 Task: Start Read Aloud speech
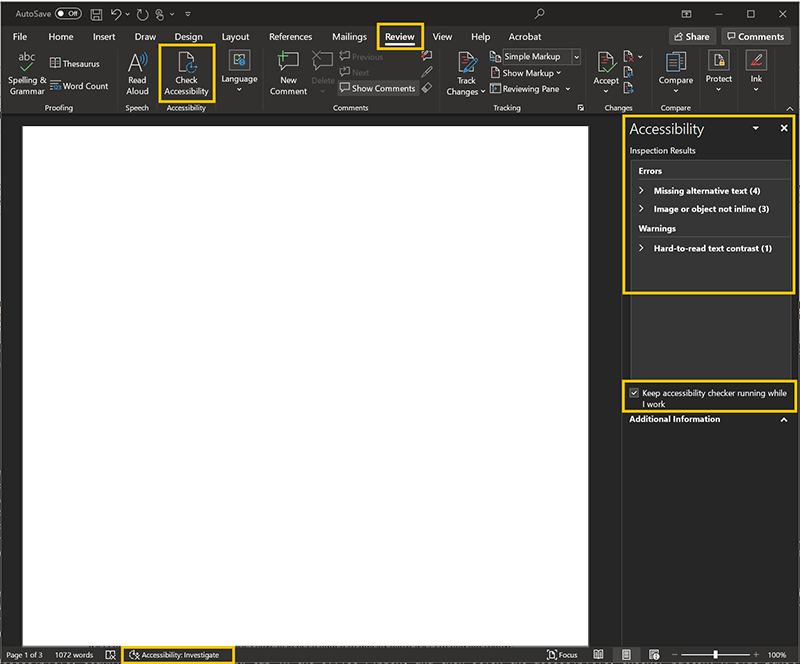click(137, 74)
